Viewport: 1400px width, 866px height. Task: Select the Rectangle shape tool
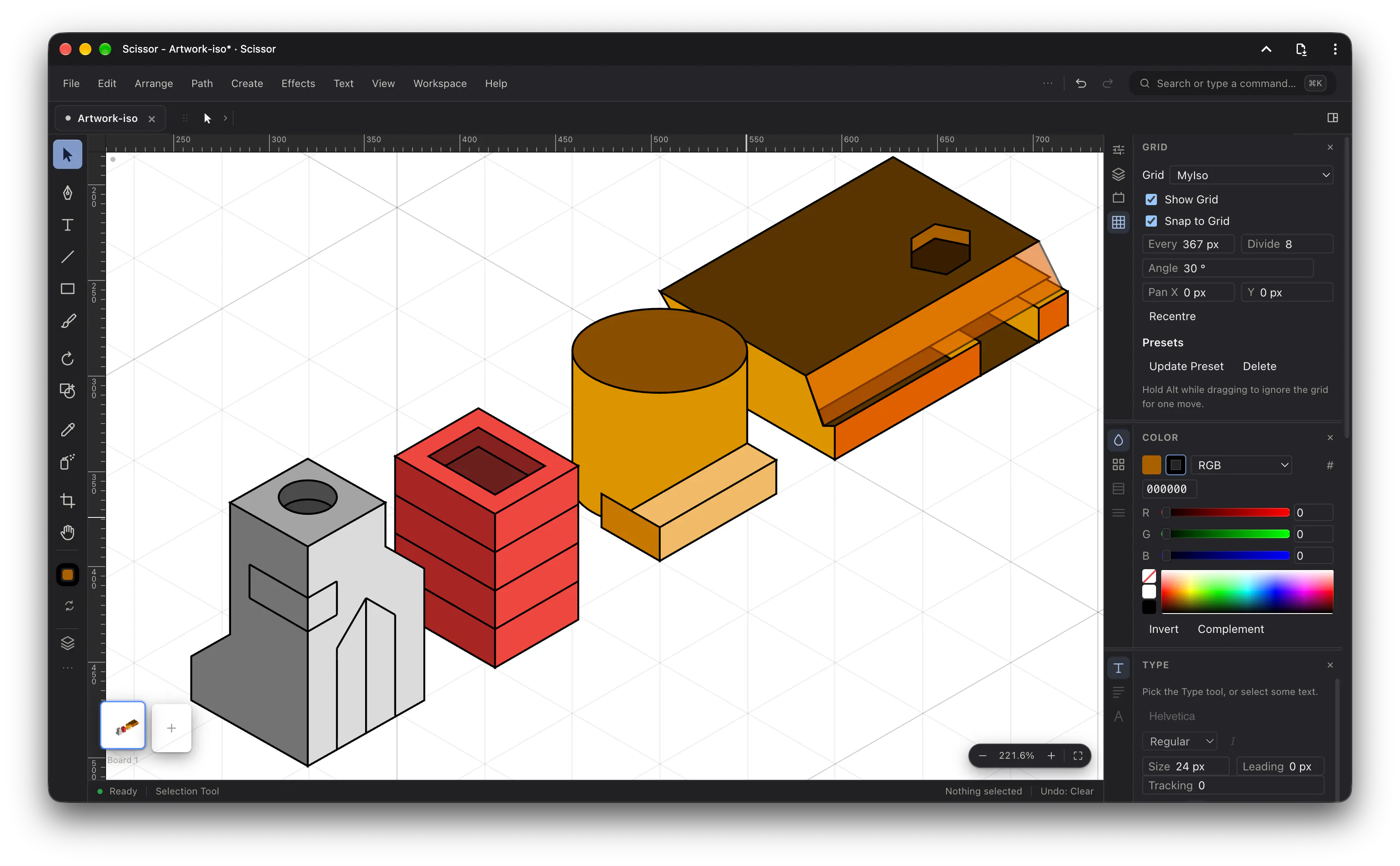pos(68,289)
